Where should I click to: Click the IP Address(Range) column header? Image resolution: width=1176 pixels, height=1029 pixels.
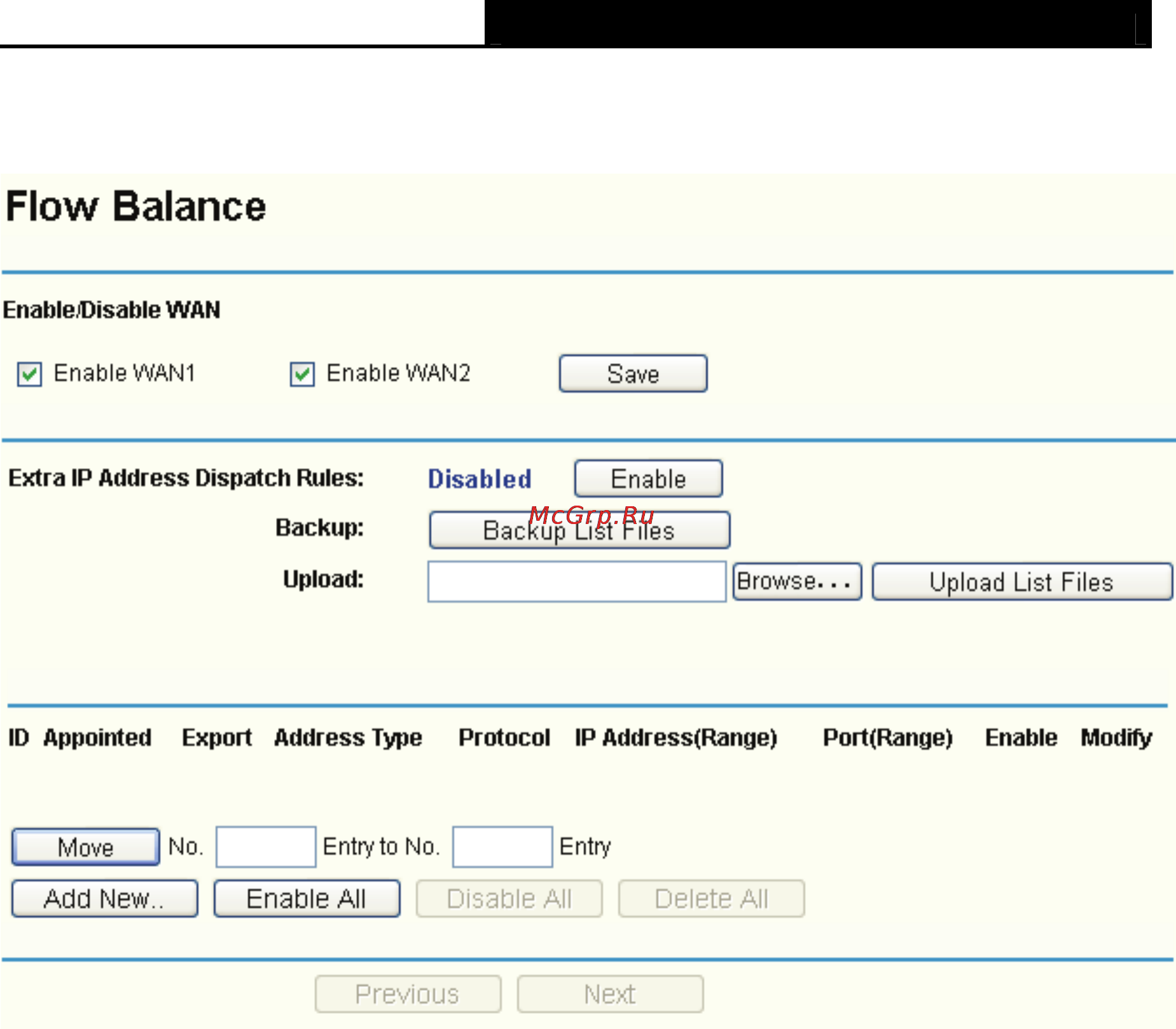[x=676, y=738]
